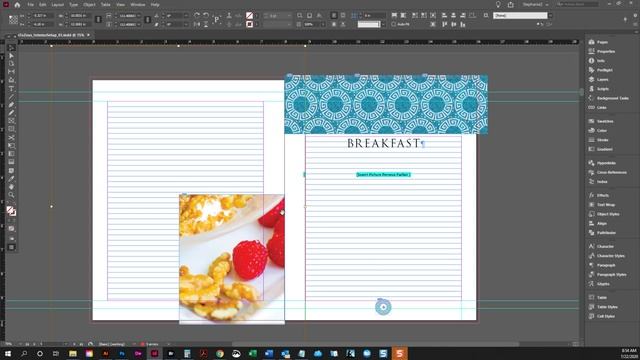This screenshot has height=360, width=640.
Task: Pick the Pen tool
Action: click(x=11, y=105)
